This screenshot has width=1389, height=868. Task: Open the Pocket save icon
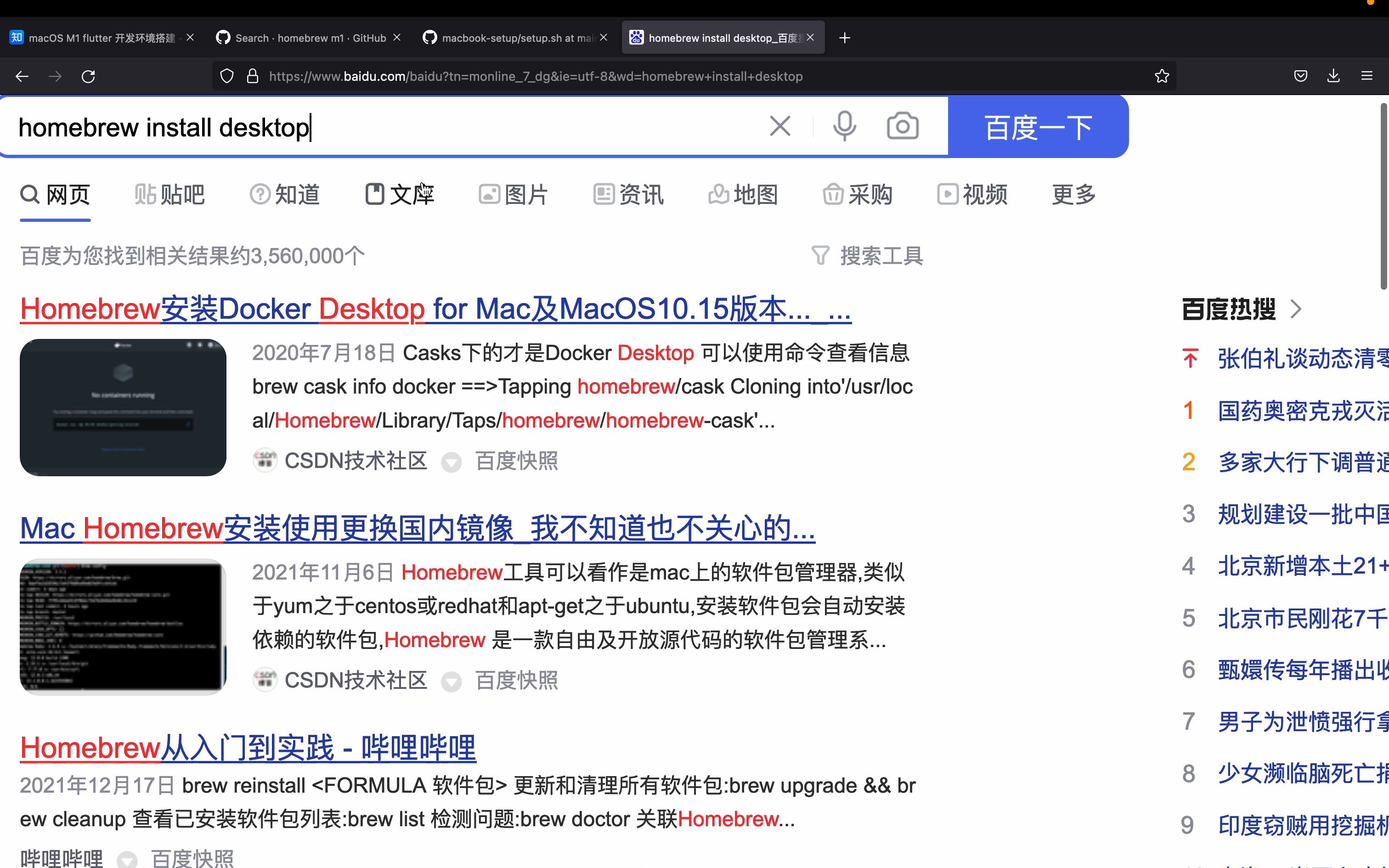(1301, 76)
